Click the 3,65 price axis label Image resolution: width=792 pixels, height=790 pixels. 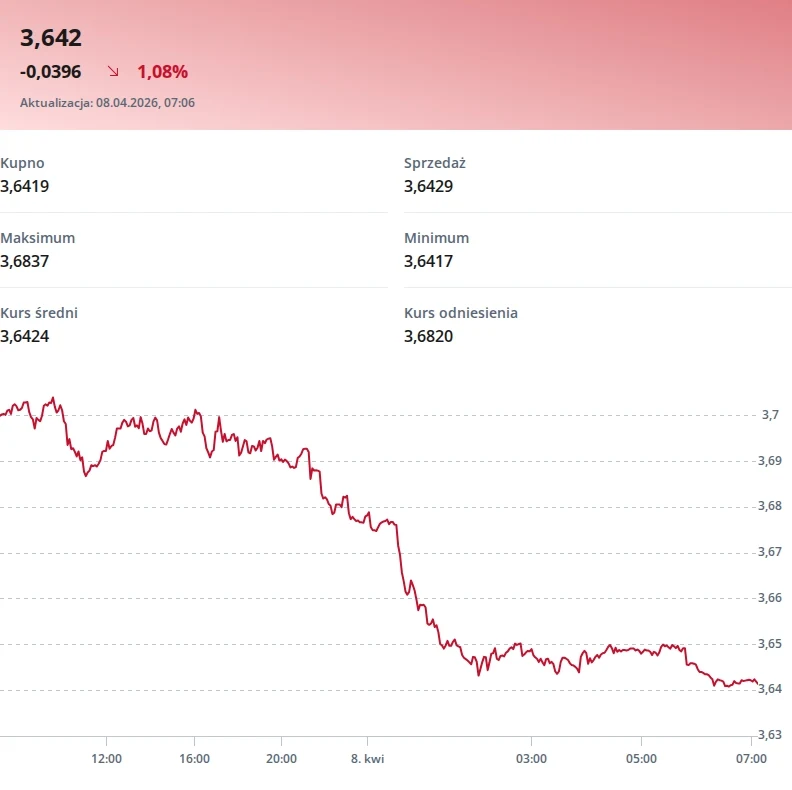pos(772,643)
